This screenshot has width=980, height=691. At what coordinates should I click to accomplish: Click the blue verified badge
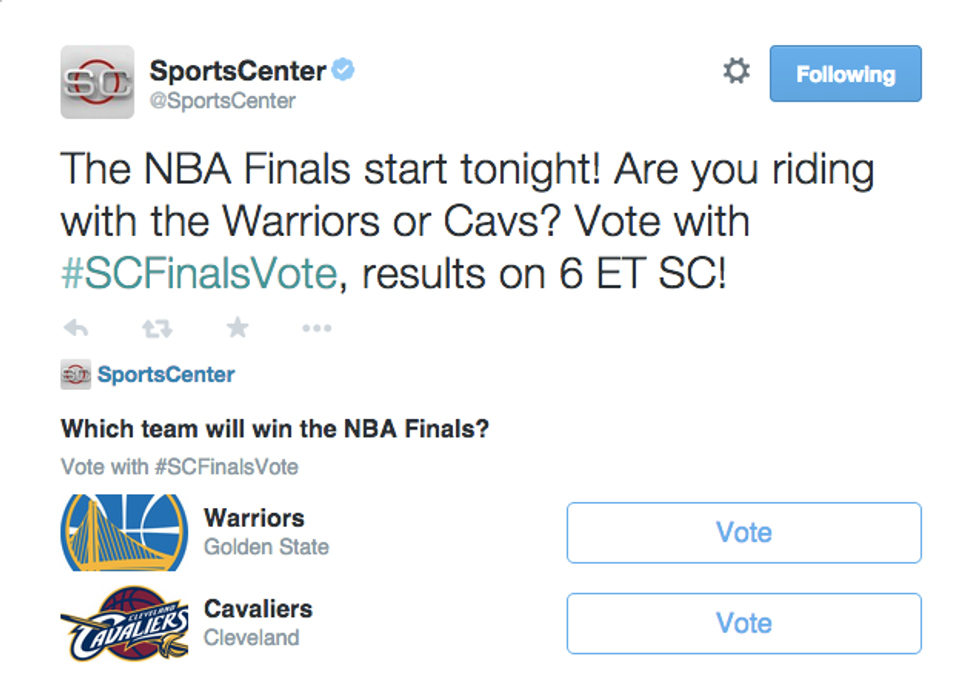click(x=344, y=71)
